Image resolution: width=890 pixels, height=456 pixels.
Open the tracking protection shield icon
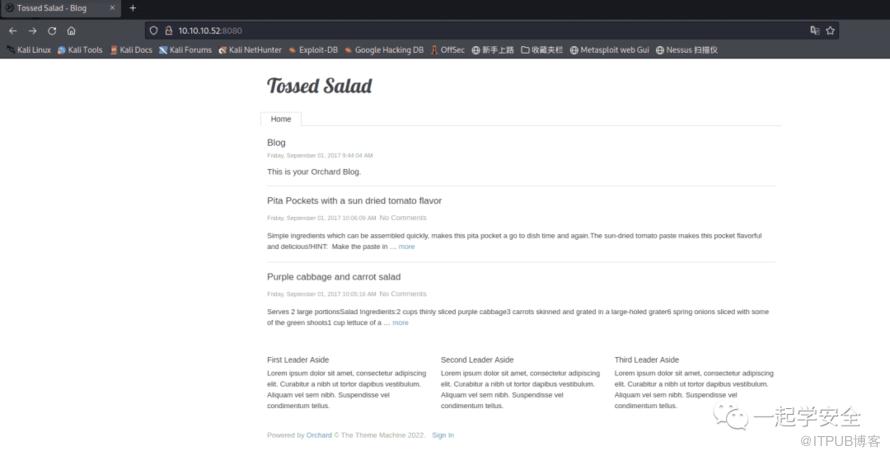pos(153,31)
